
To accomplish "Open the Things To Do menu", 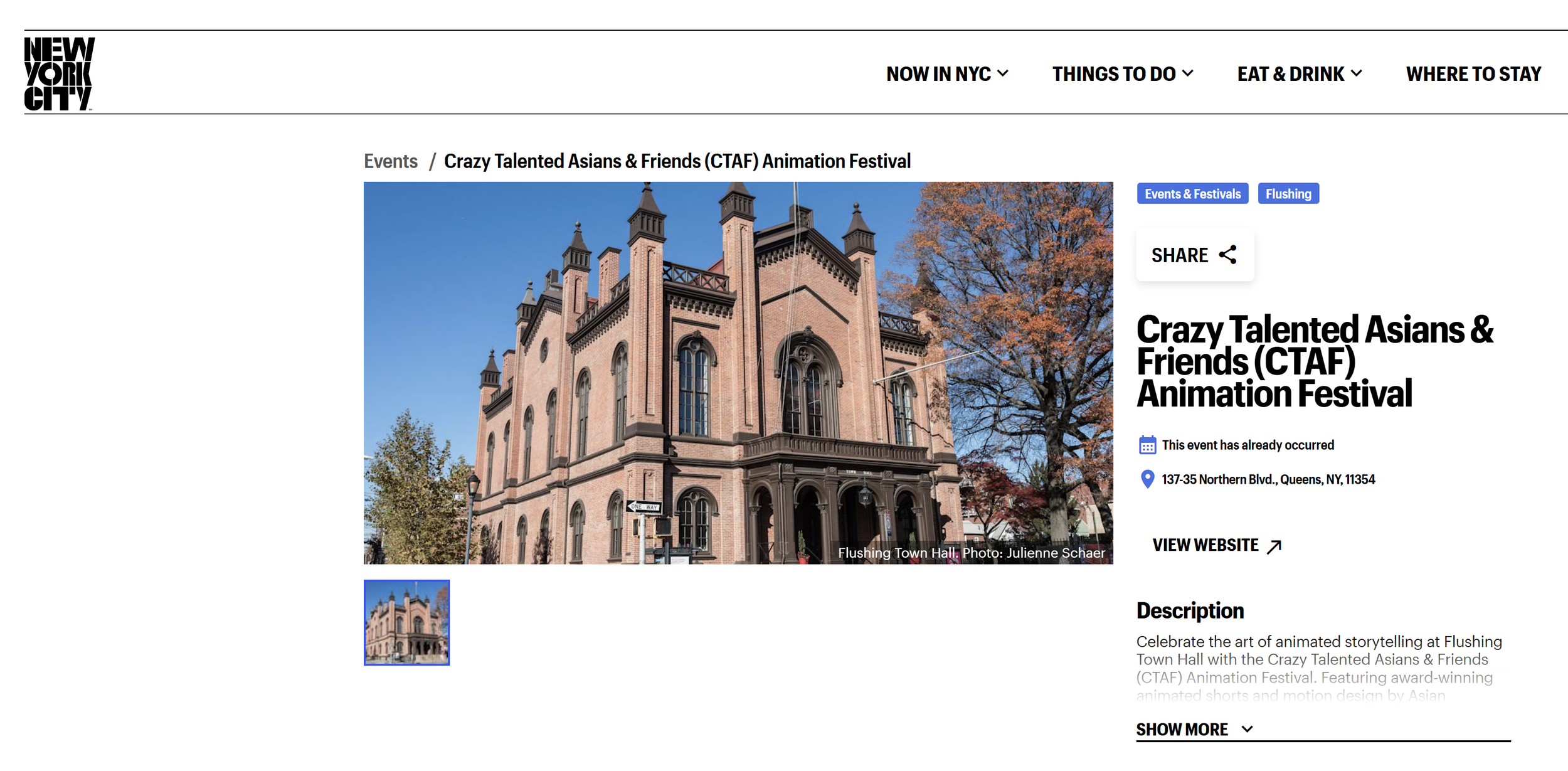I will [x=1113, y=74].
